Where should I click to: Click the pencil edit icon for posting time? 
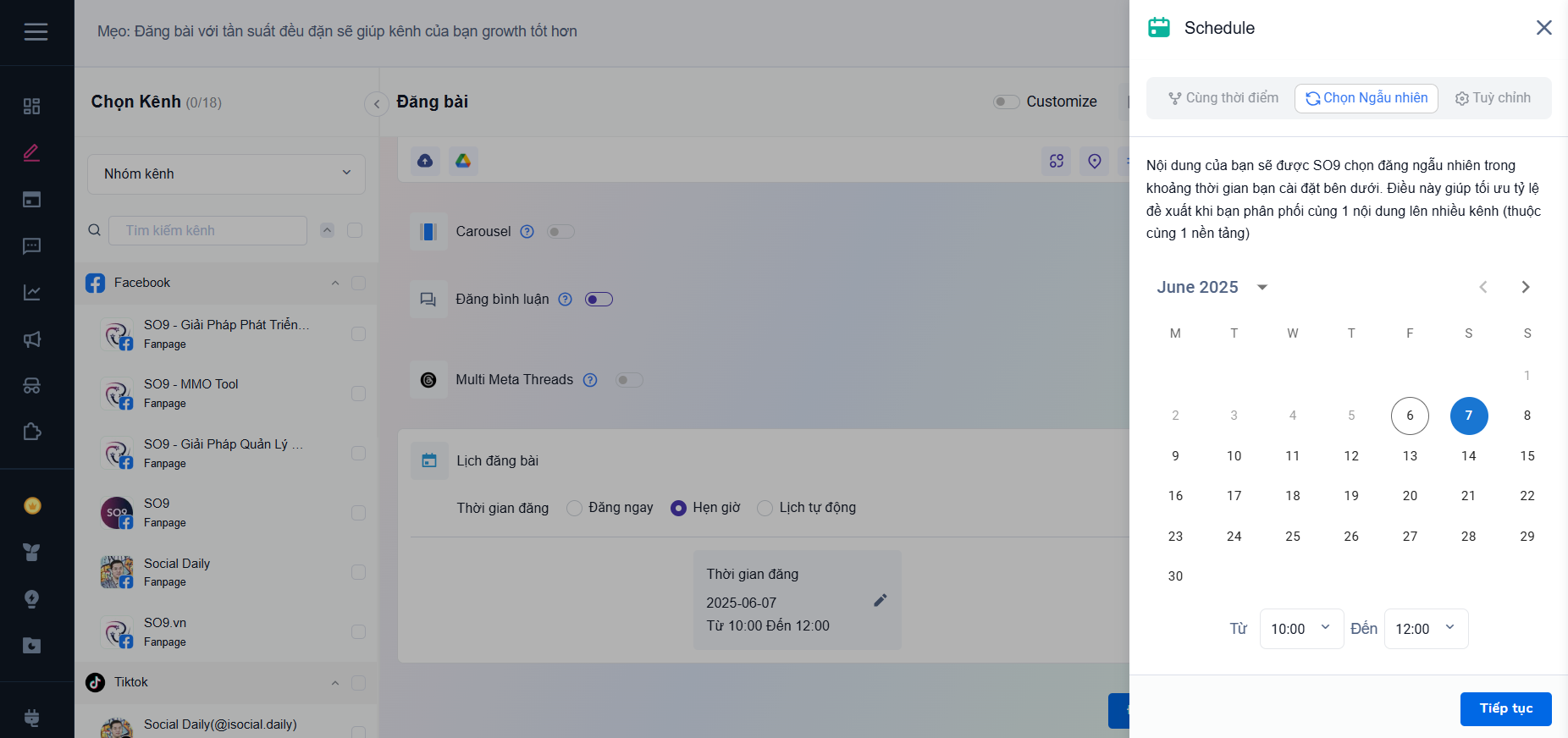(x=881, y=600)
